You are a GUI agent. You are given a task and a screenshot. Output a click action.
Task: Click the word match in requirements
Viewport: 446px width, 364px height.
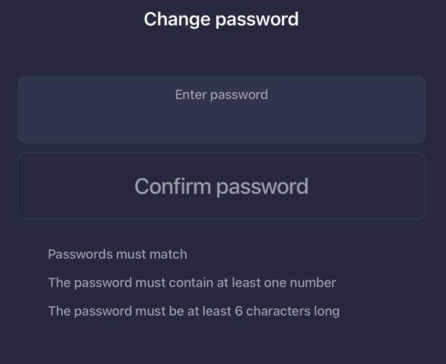point(168,254)
